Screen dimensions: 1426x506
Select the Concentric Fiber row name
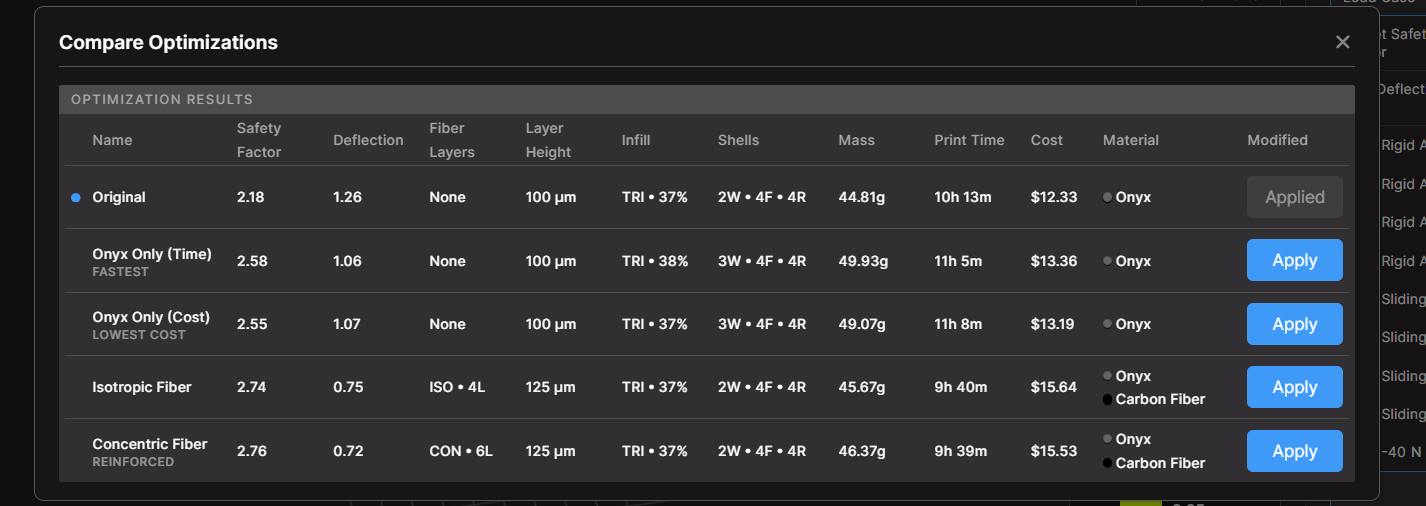[150, 444]
